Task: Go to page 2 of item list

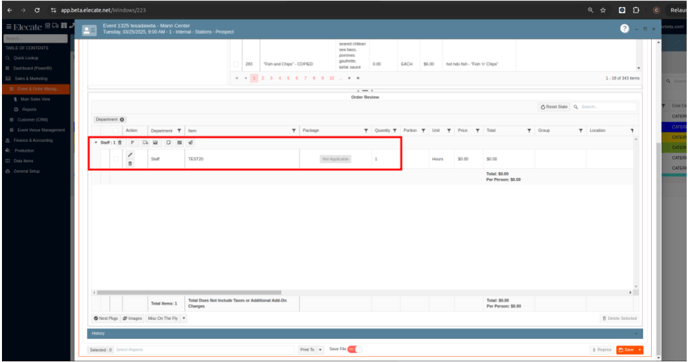Action: click(262, 78)
